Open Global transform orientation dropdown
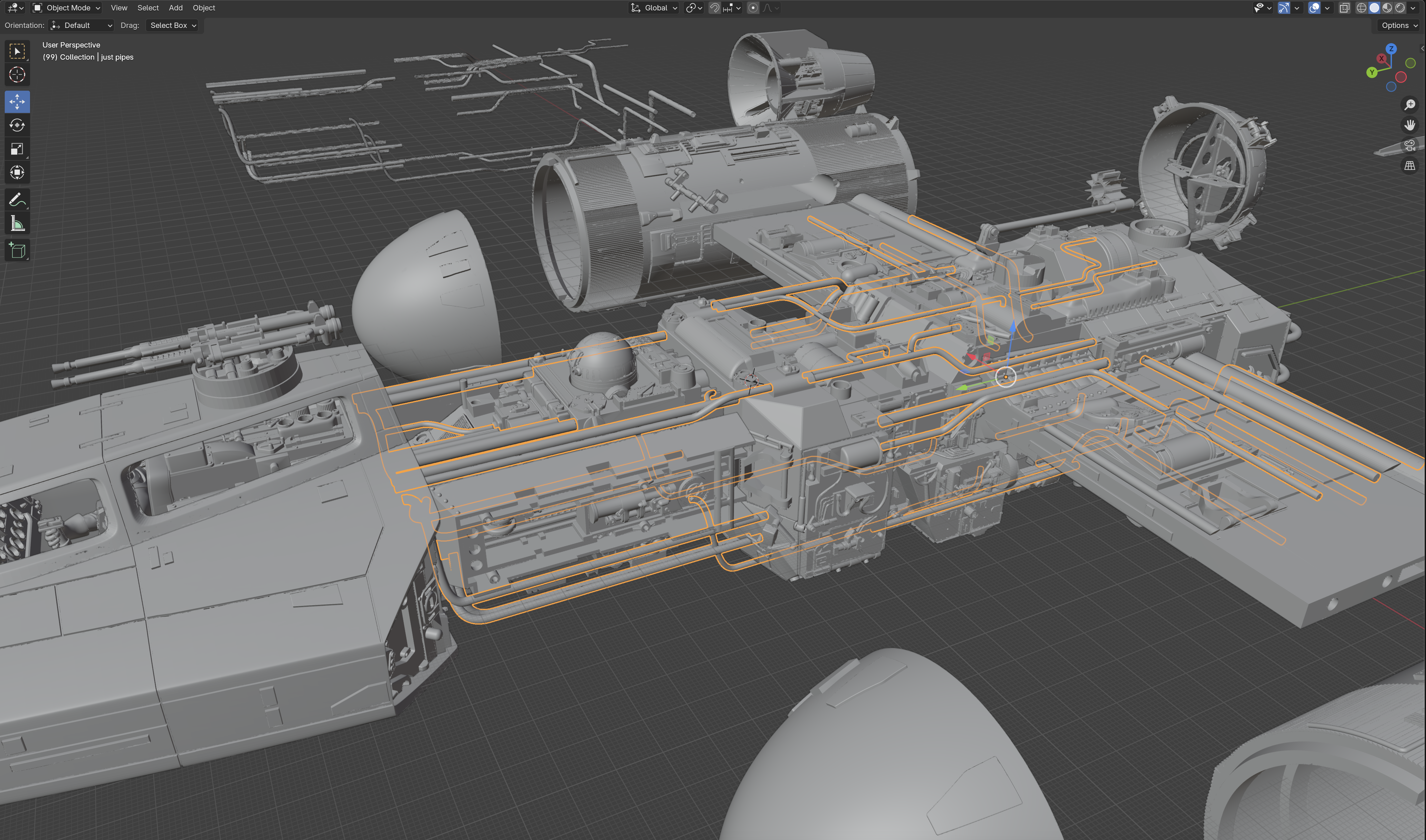 654,8
